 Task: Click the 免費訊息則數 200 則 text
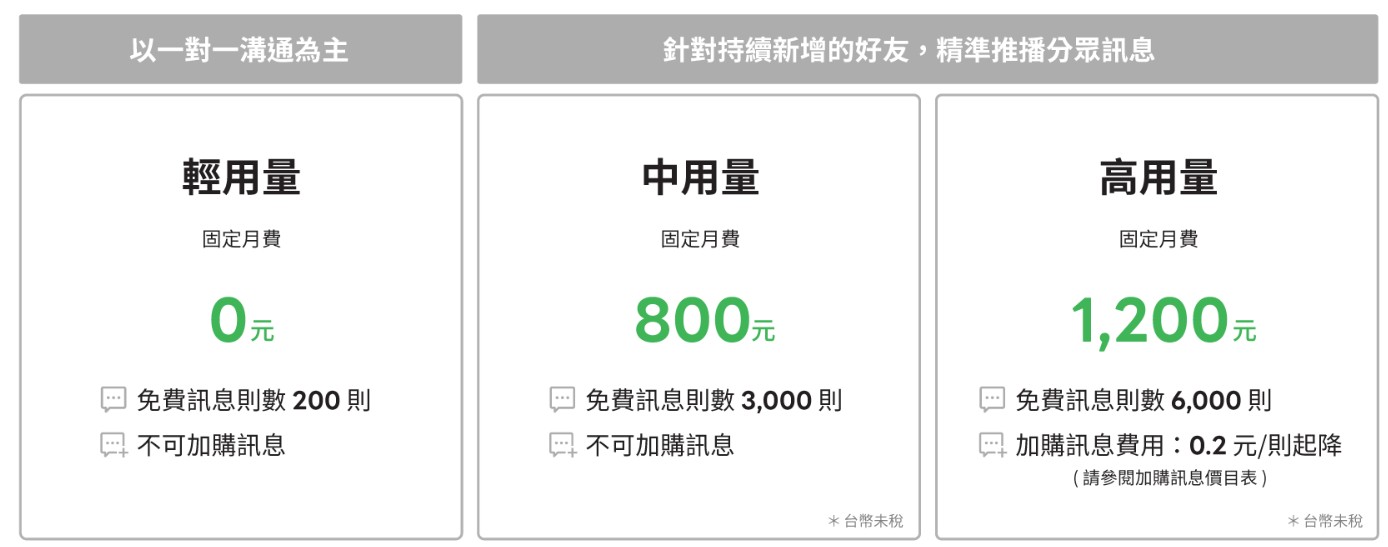coord(253,401)
